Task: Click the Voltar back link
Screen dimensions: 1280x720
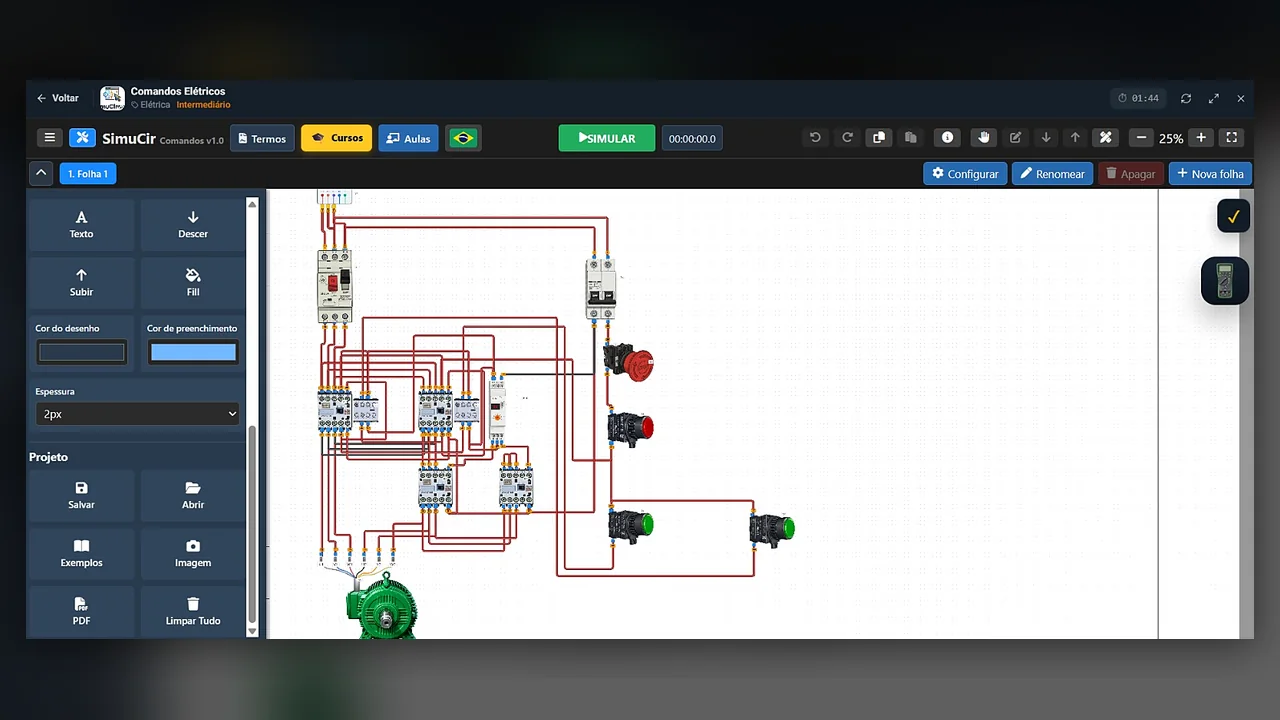Action: 58,98
